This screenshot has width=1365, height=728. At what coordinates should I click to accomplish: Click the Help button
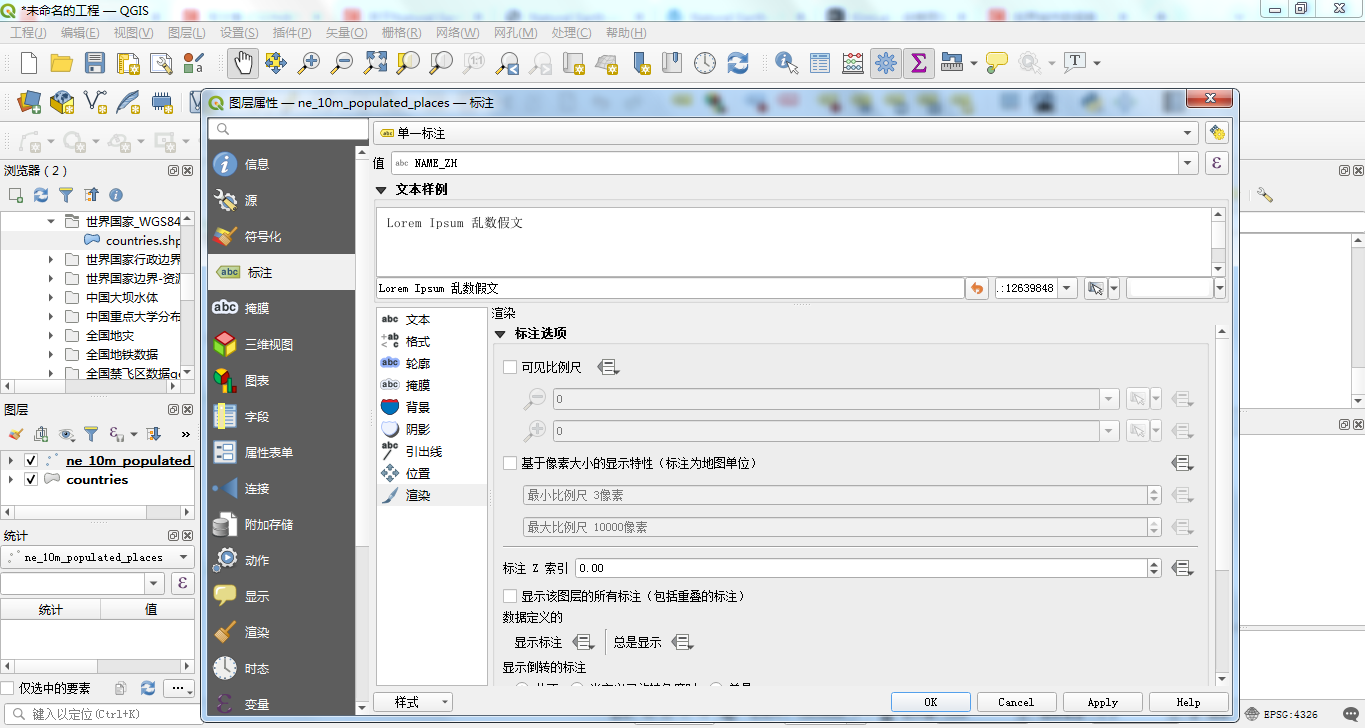click(x=1188, y=702)
